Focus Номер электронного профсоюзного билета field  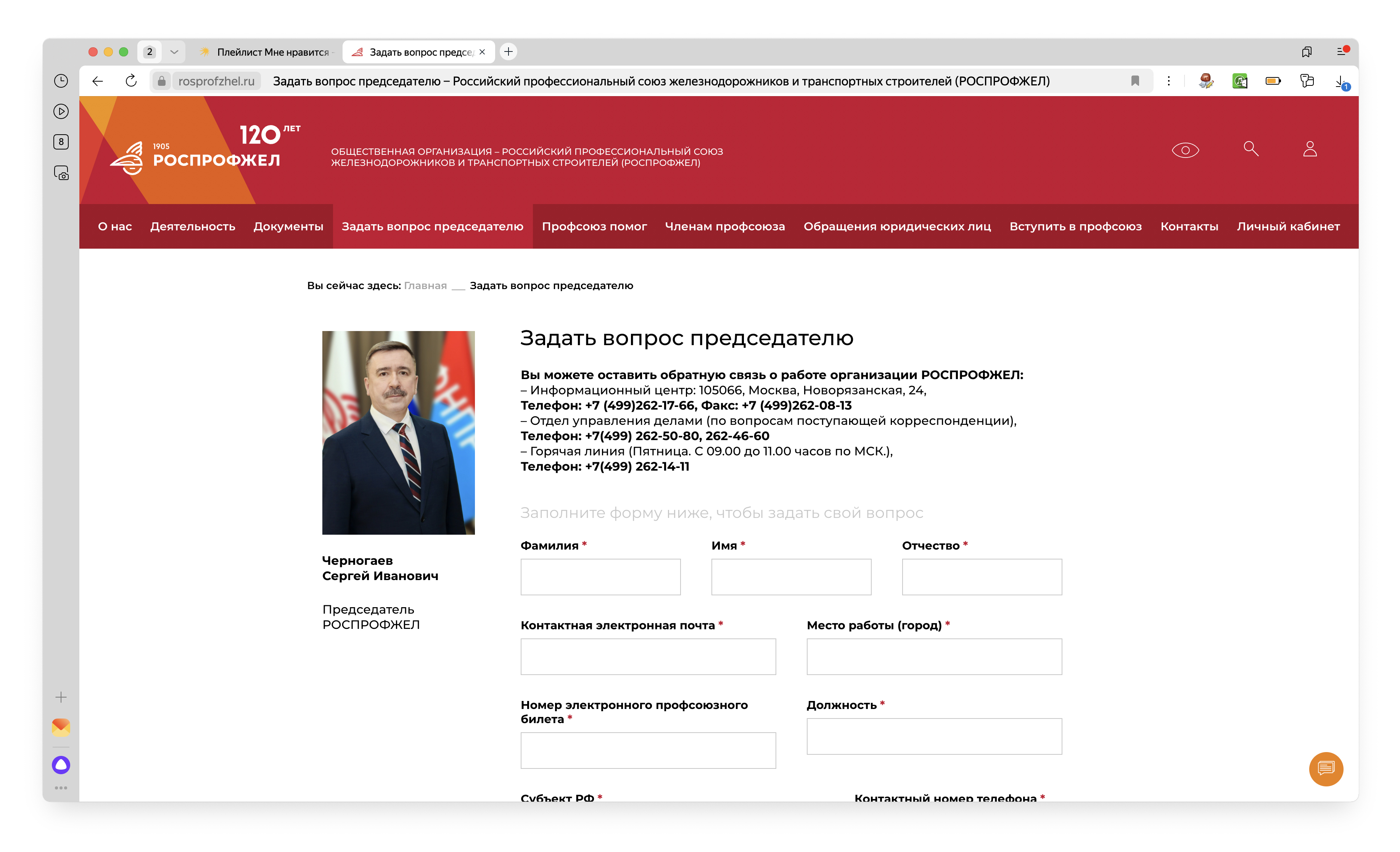648,750
